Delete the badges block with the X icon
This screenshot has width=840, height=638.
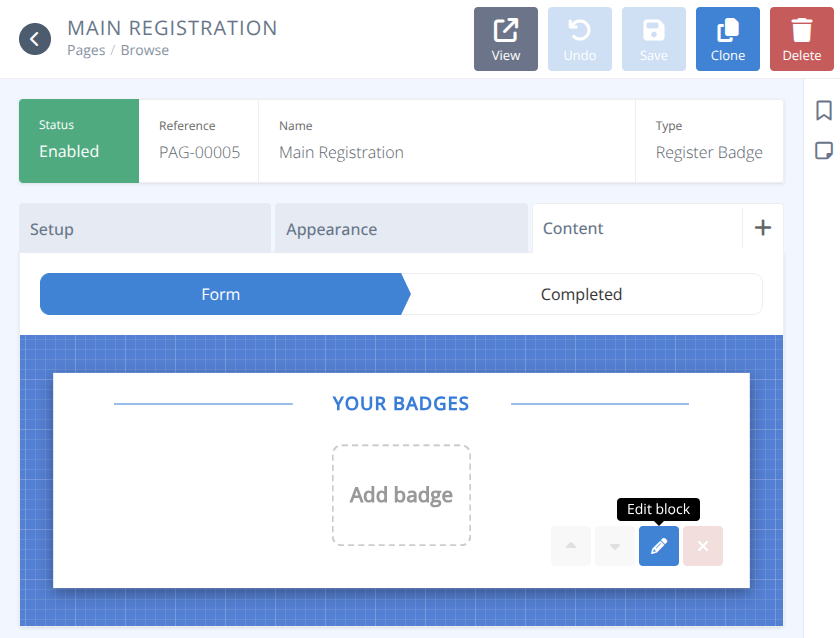(x=702, y=546)
